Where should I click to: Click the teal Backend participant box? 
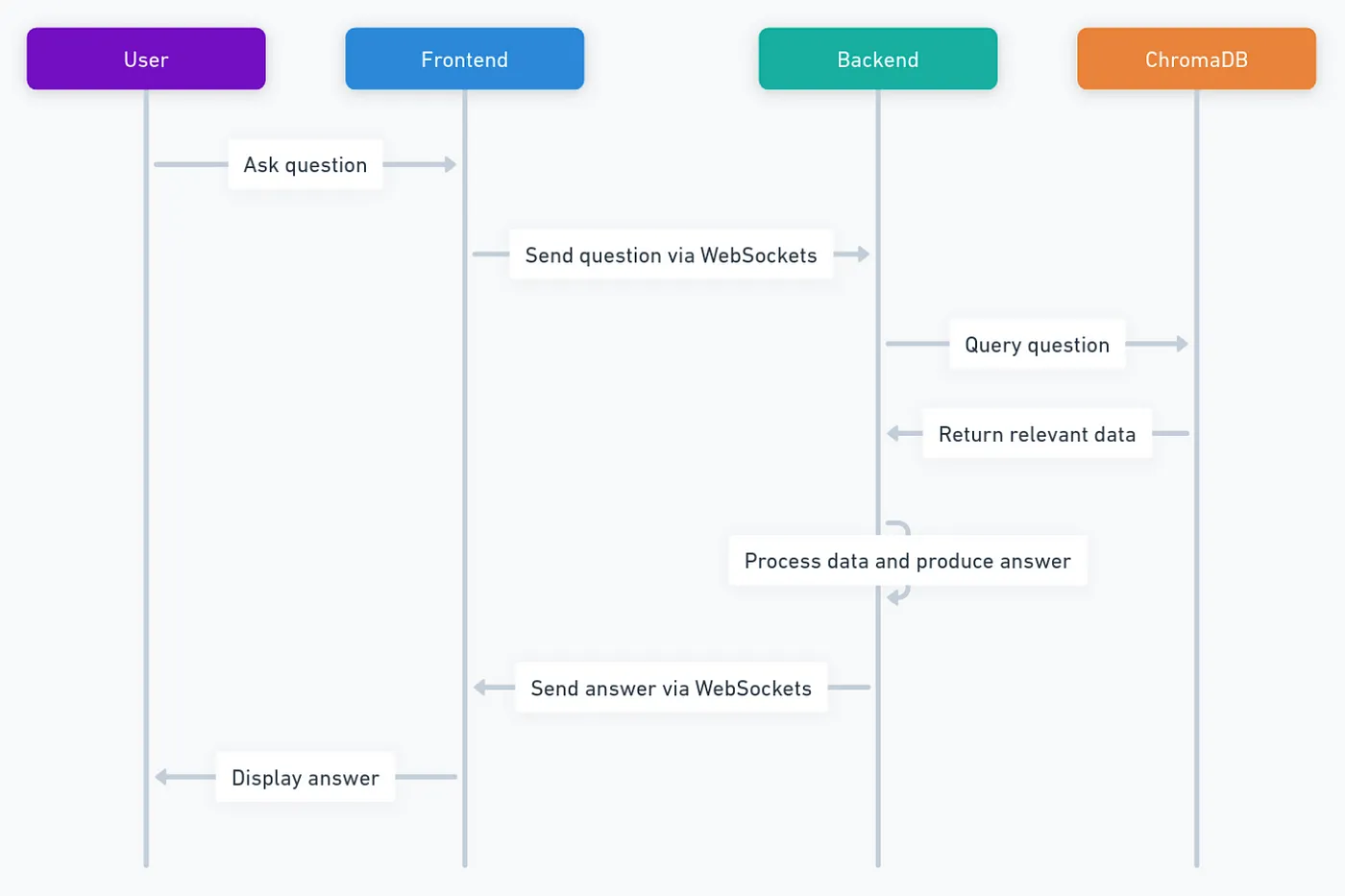point(877,59)
